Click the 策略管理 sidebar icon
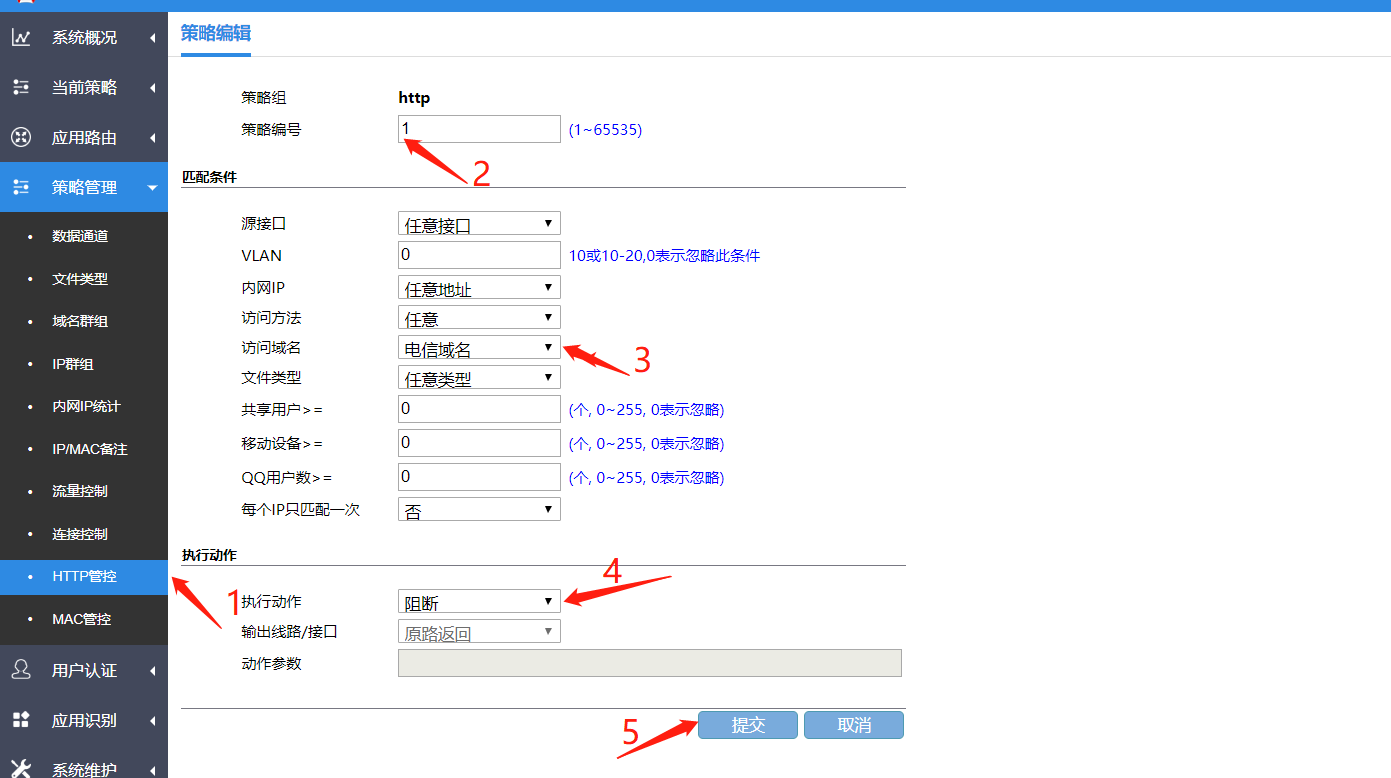This screenshot has width=1391, height=778. click(x=21, y=187)
